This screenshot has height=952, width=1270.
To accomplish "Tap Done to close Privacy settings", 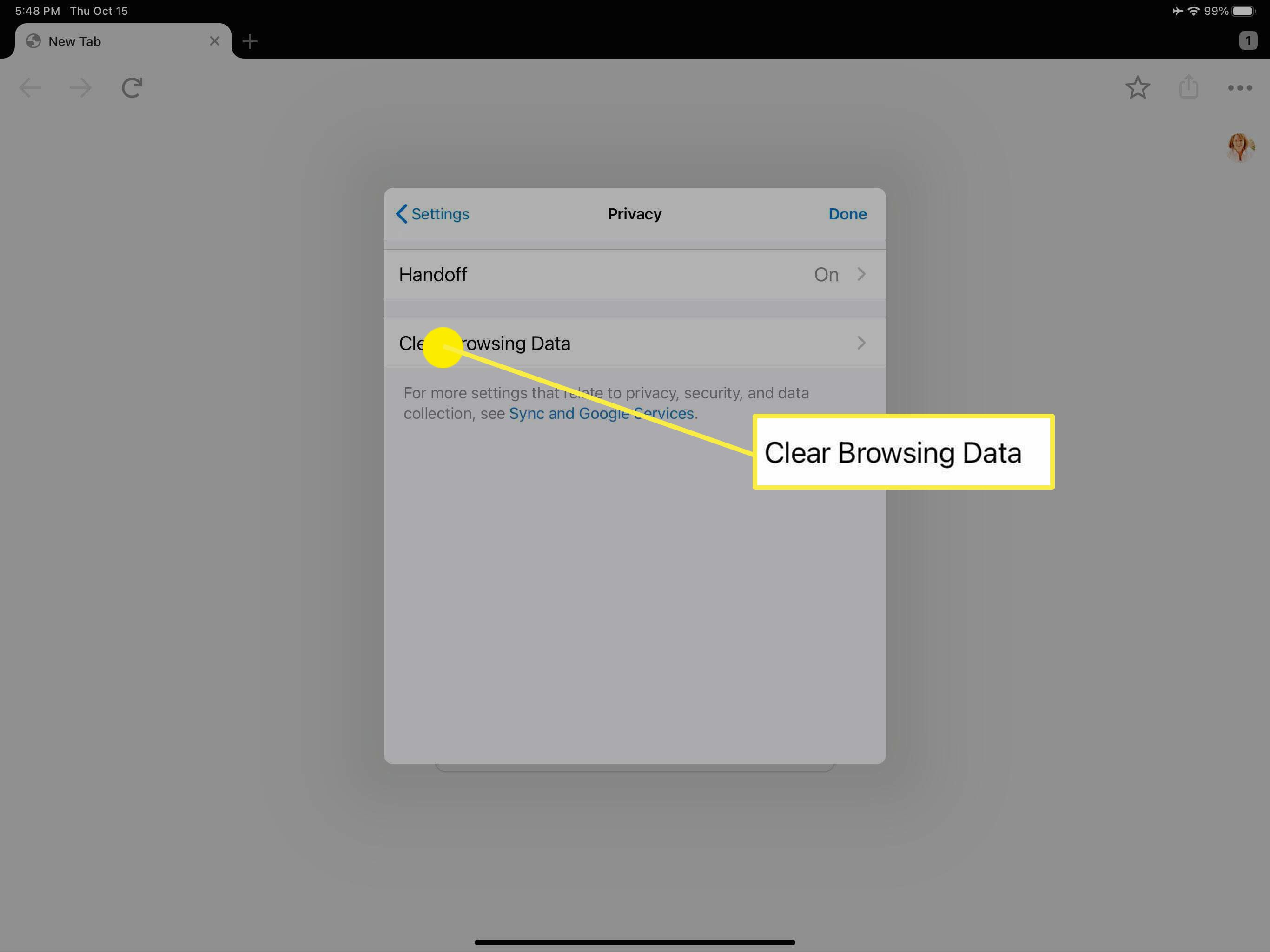I will point(847,214).
